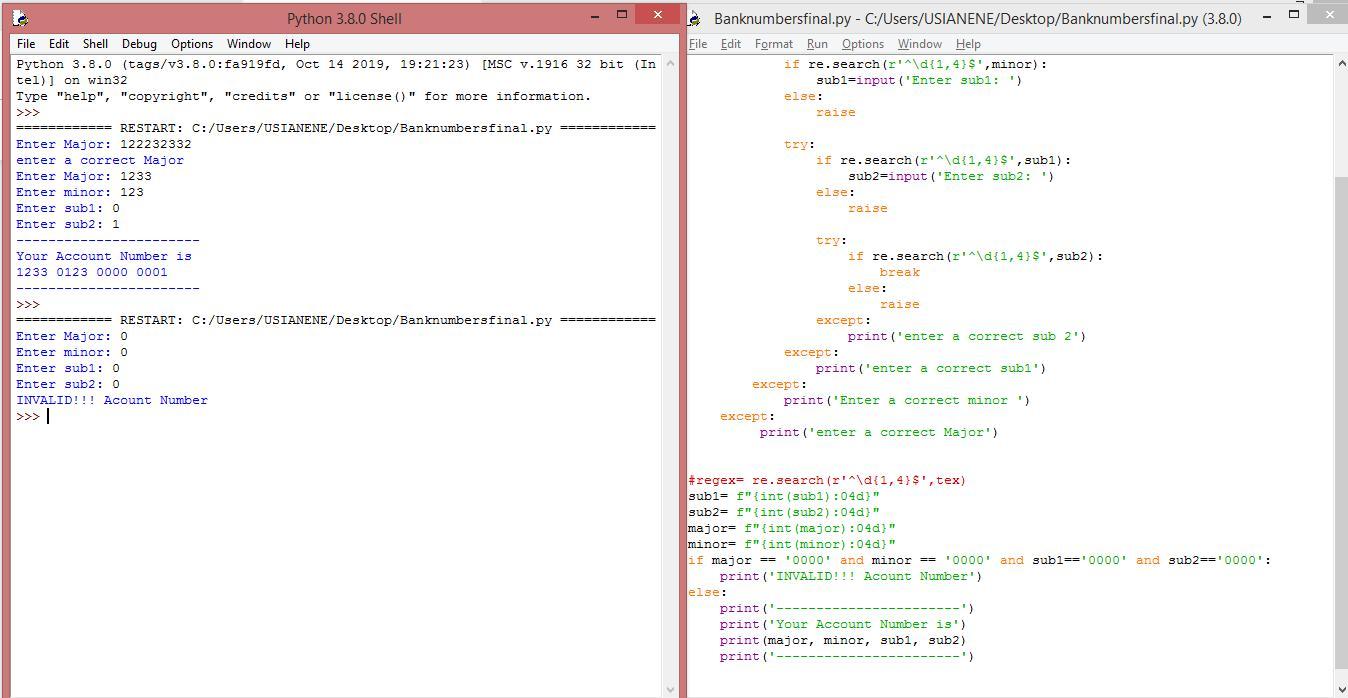This screenshot has width=1348, height=698.
Task: Open Run menu in the editor window
Action: [x=817, y=44]
